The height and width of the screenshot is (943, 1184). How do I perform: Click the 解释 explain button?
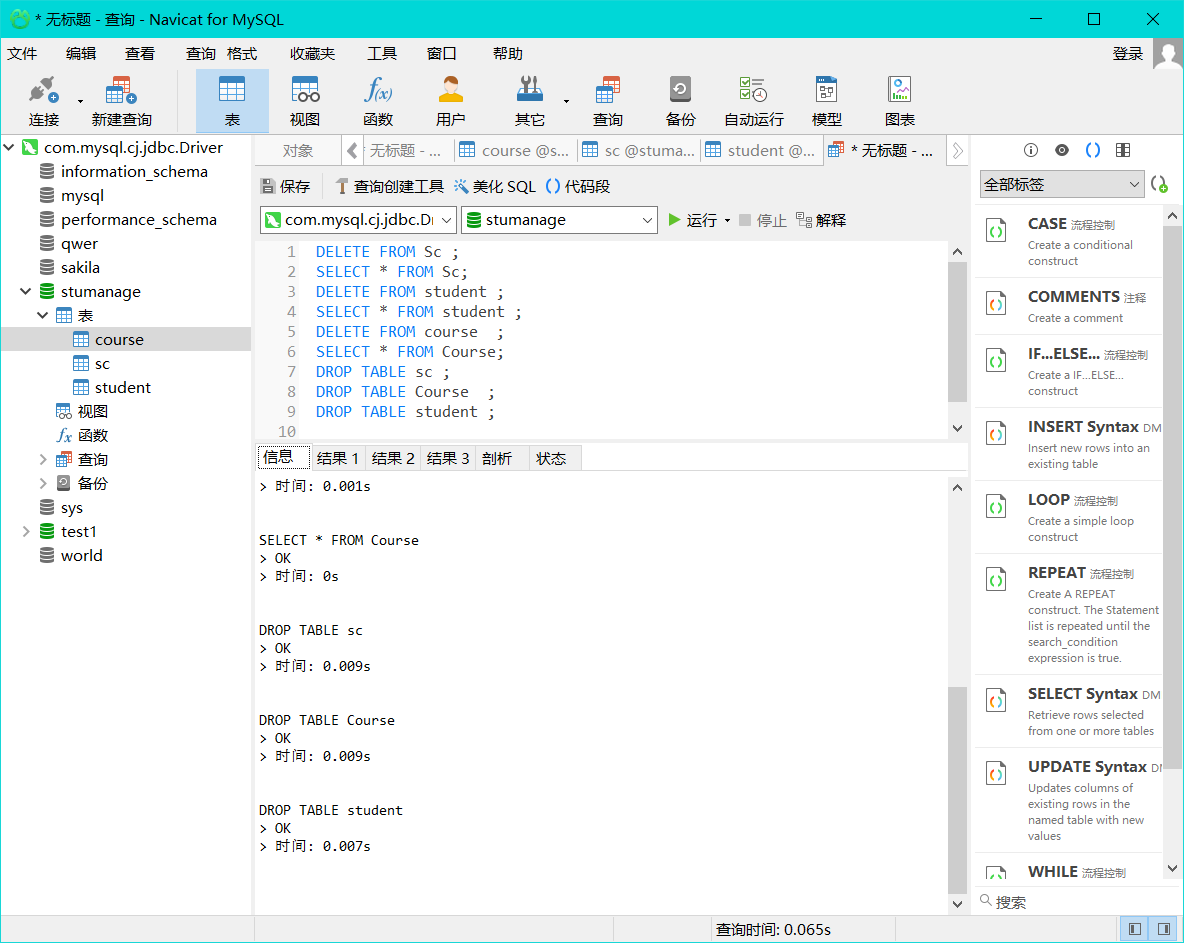pos(822,220)
